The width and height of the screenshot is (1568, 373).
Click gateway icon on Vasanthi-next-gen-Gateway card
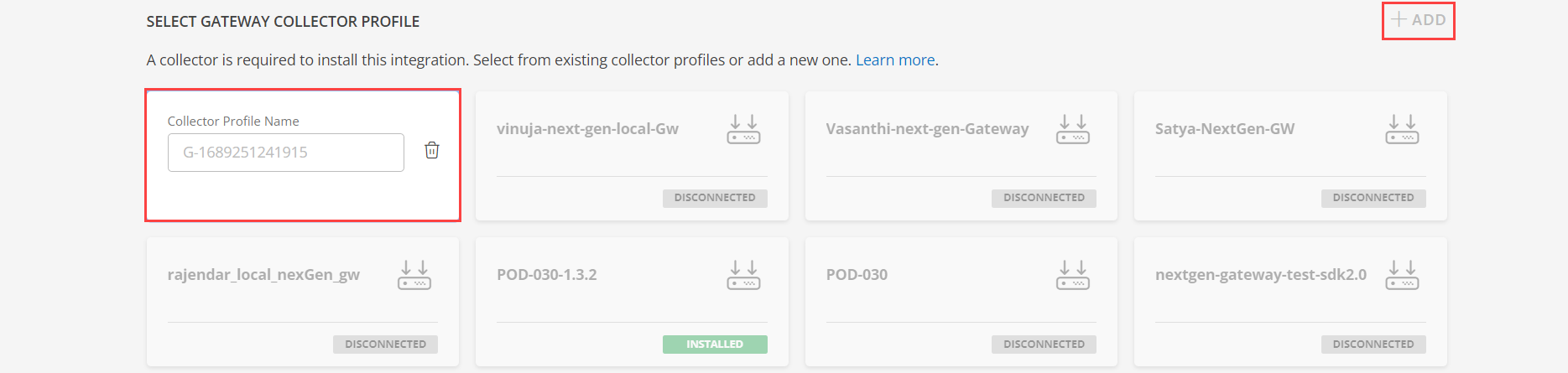(x=1073, y=129)
